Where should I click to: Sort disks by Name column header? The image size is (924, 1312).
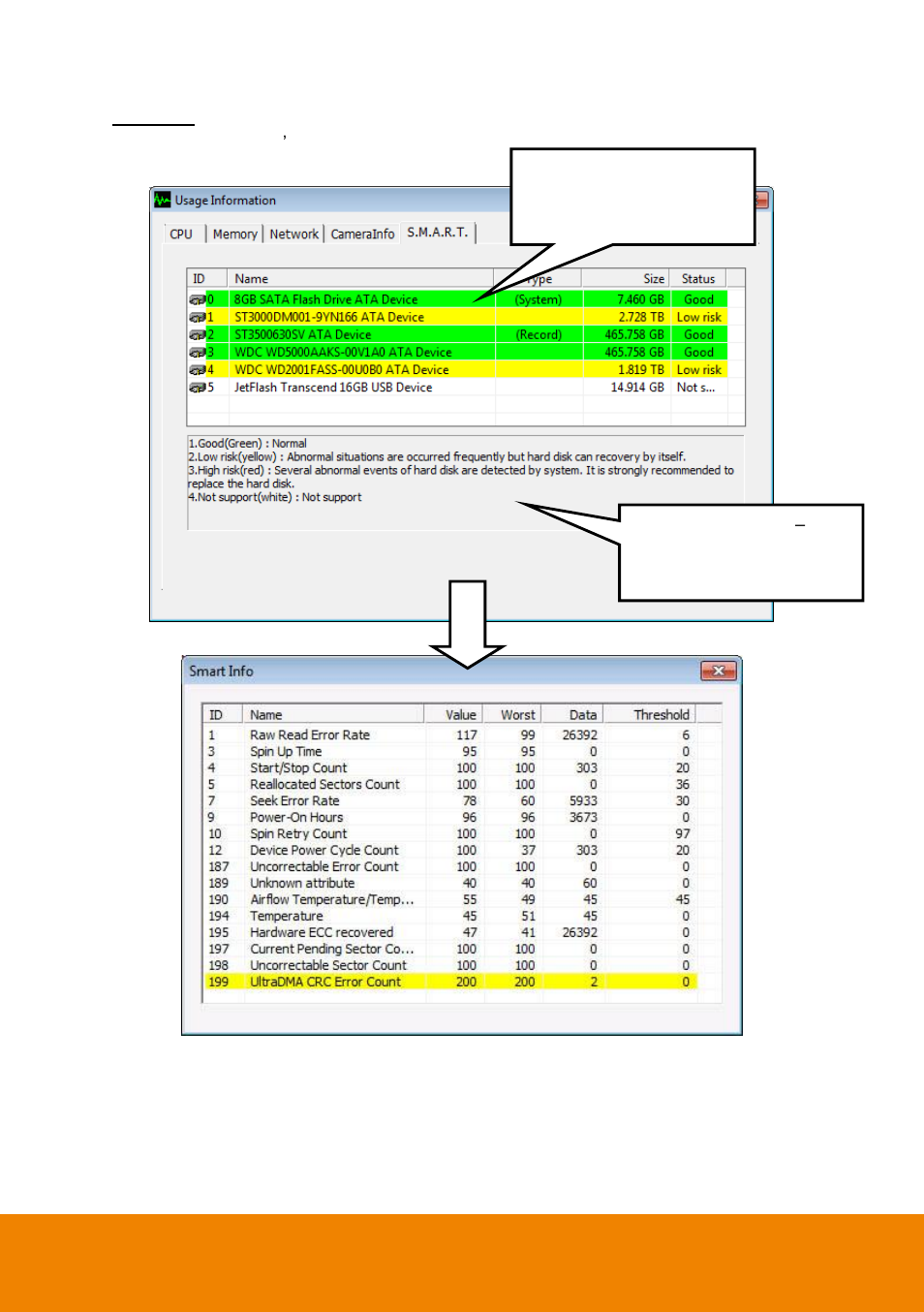tap(360, 278)
